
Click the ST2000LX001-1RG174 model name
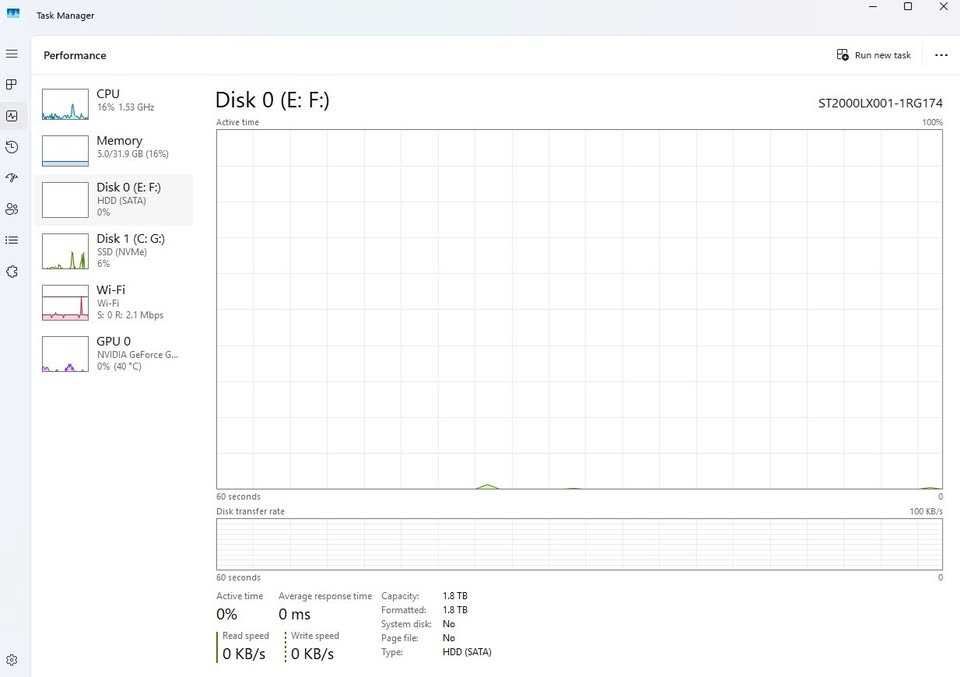tap(880, 103)
